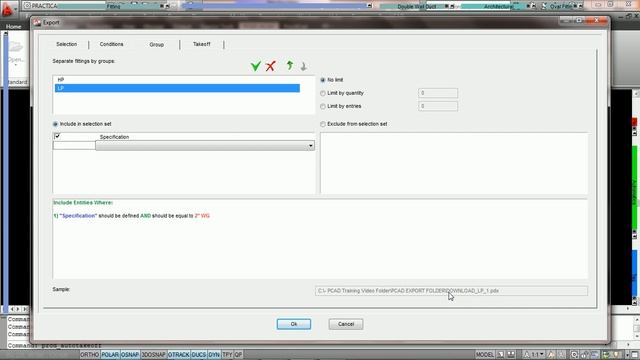
Task: Click the Double Wall Duct item in top bar
Action: click(416, 7)
